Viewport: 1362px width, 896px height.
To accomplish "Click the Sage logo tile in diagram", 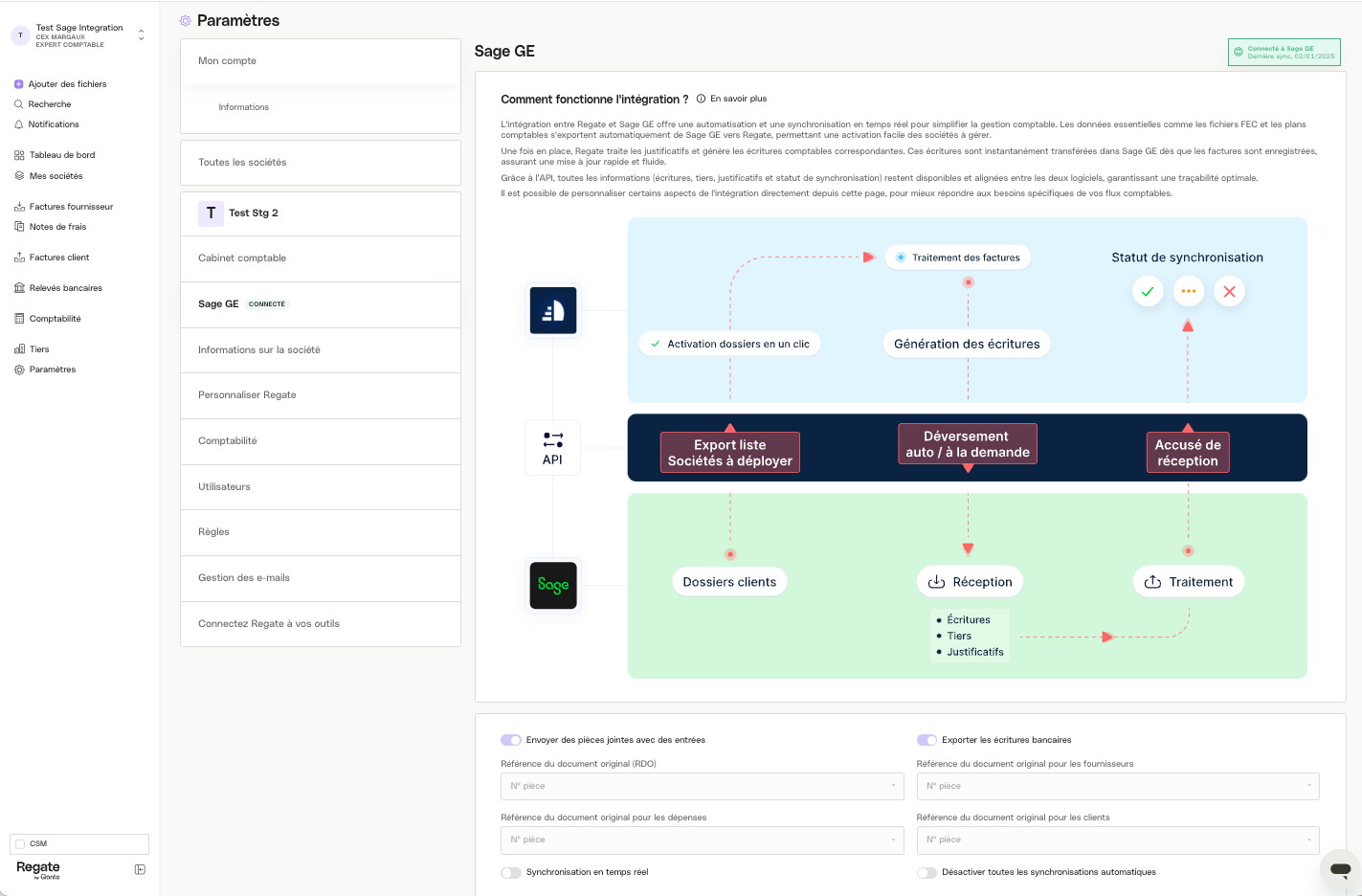I will click(553, 585).
